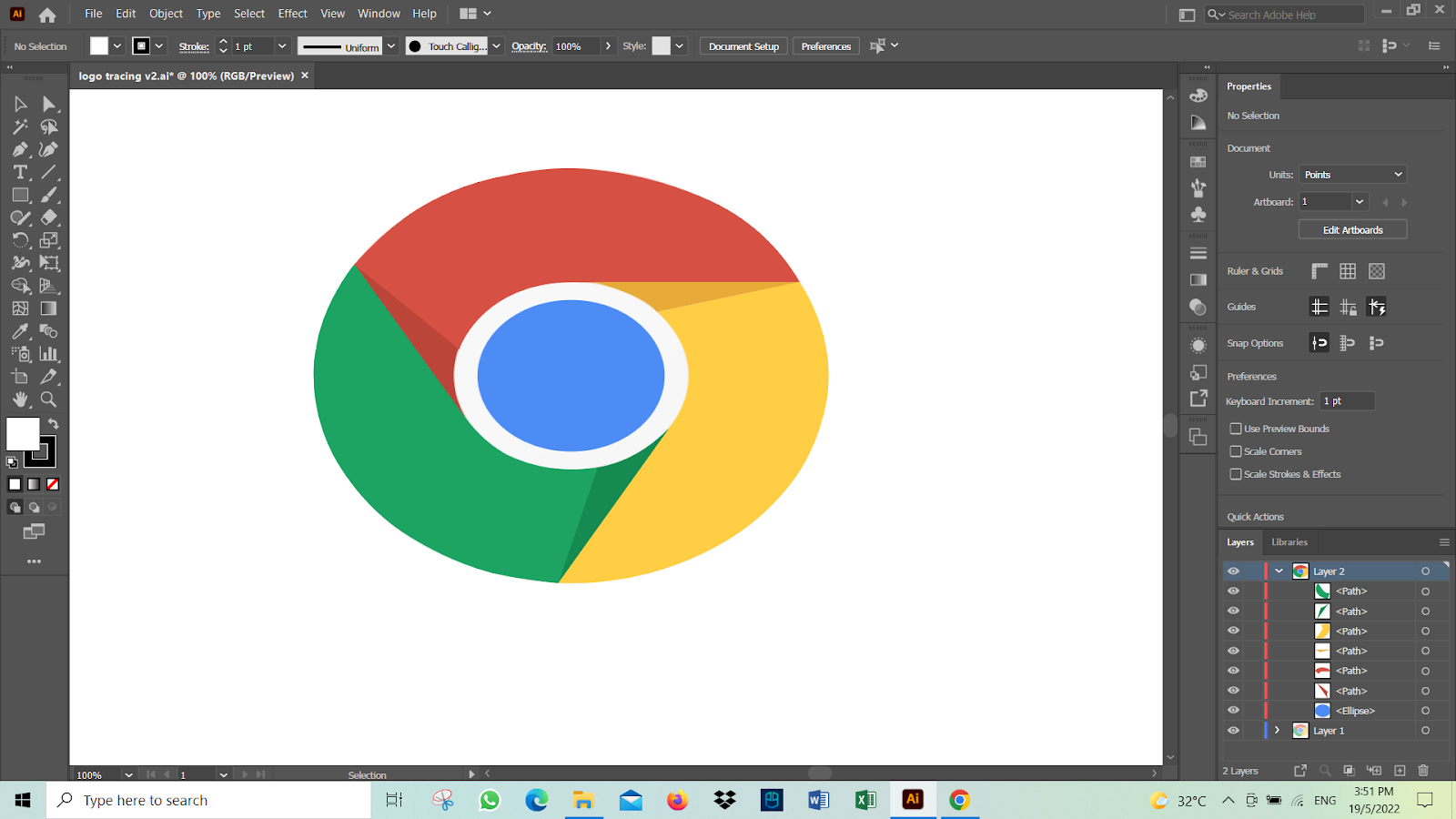This screenshot has height=819, width=1456.
Task: Open the stroke weight dropdown
Action: click(x=282, y=46)
